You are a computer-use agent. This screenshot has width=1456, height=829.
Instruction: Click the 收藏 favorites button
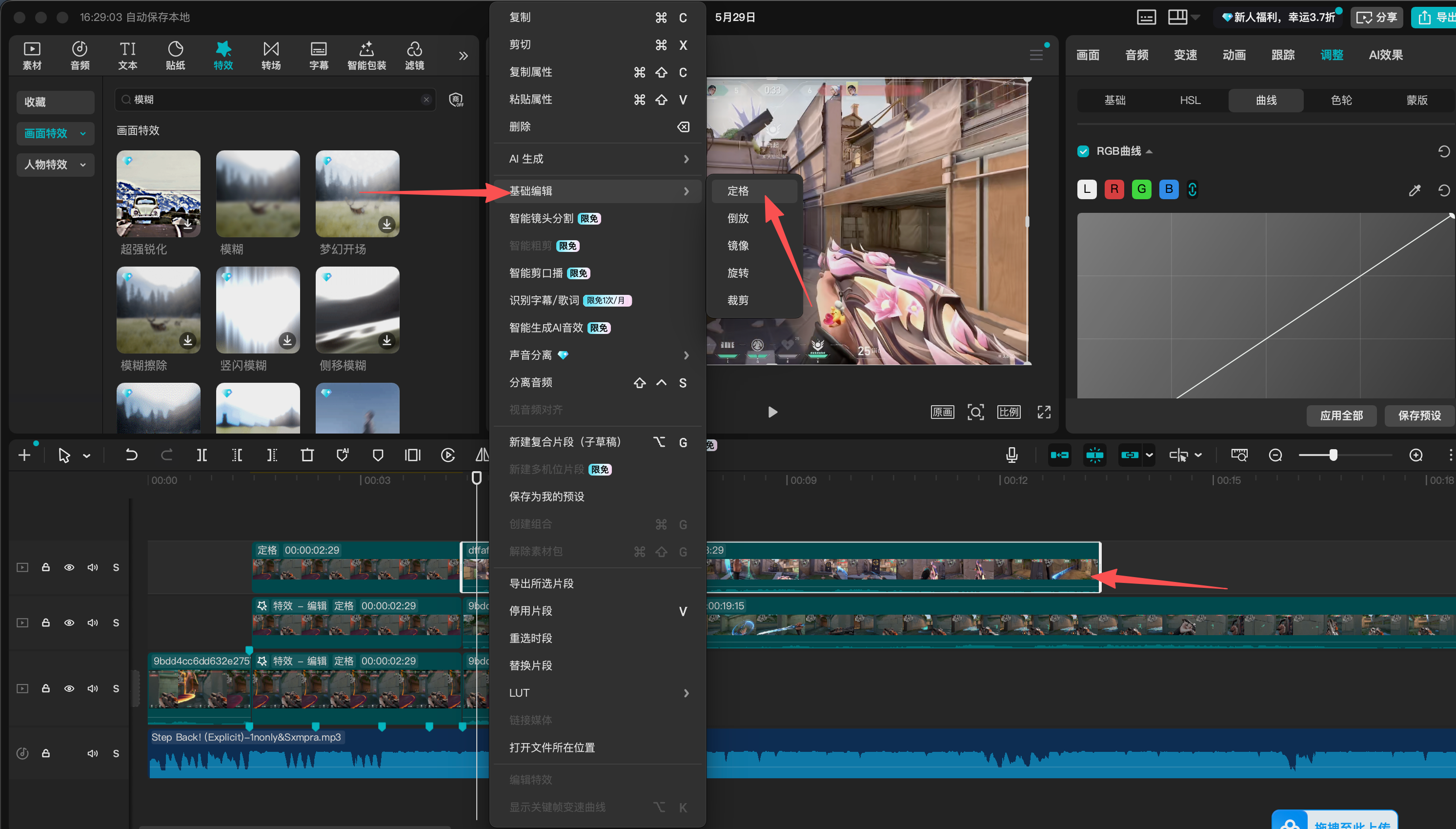click(x=55, y=102)
